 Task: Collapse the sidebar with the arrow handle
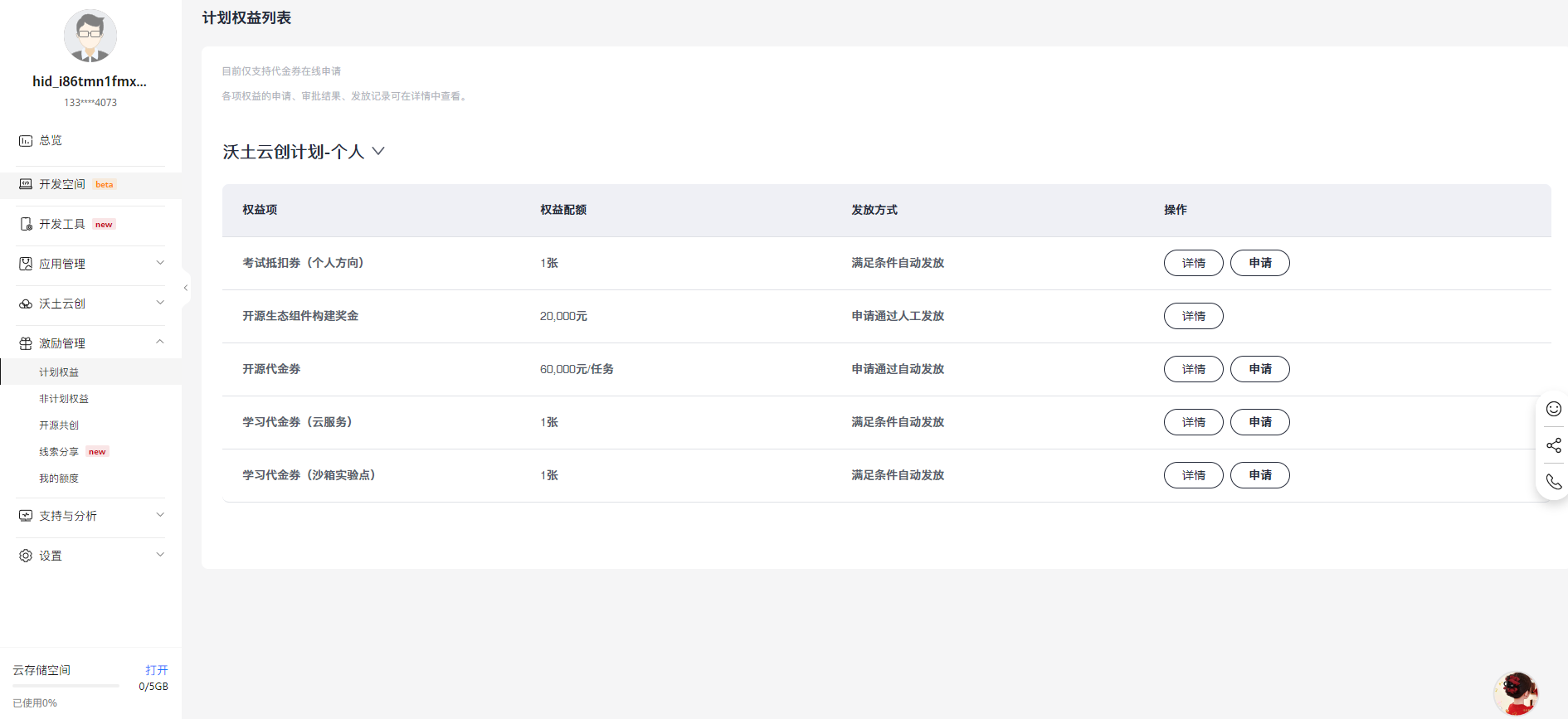point(186,288)
